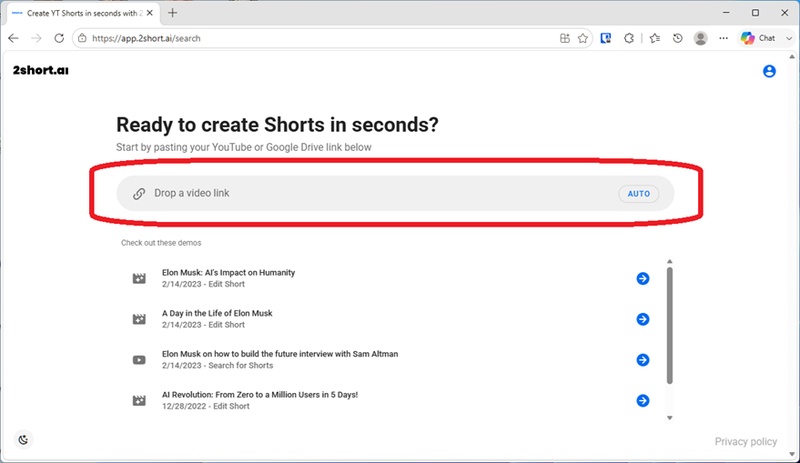Screen dimensions: 800x463
Task: Click the YouTube icon beside Sam Altman interview
Action: (139, 360)
